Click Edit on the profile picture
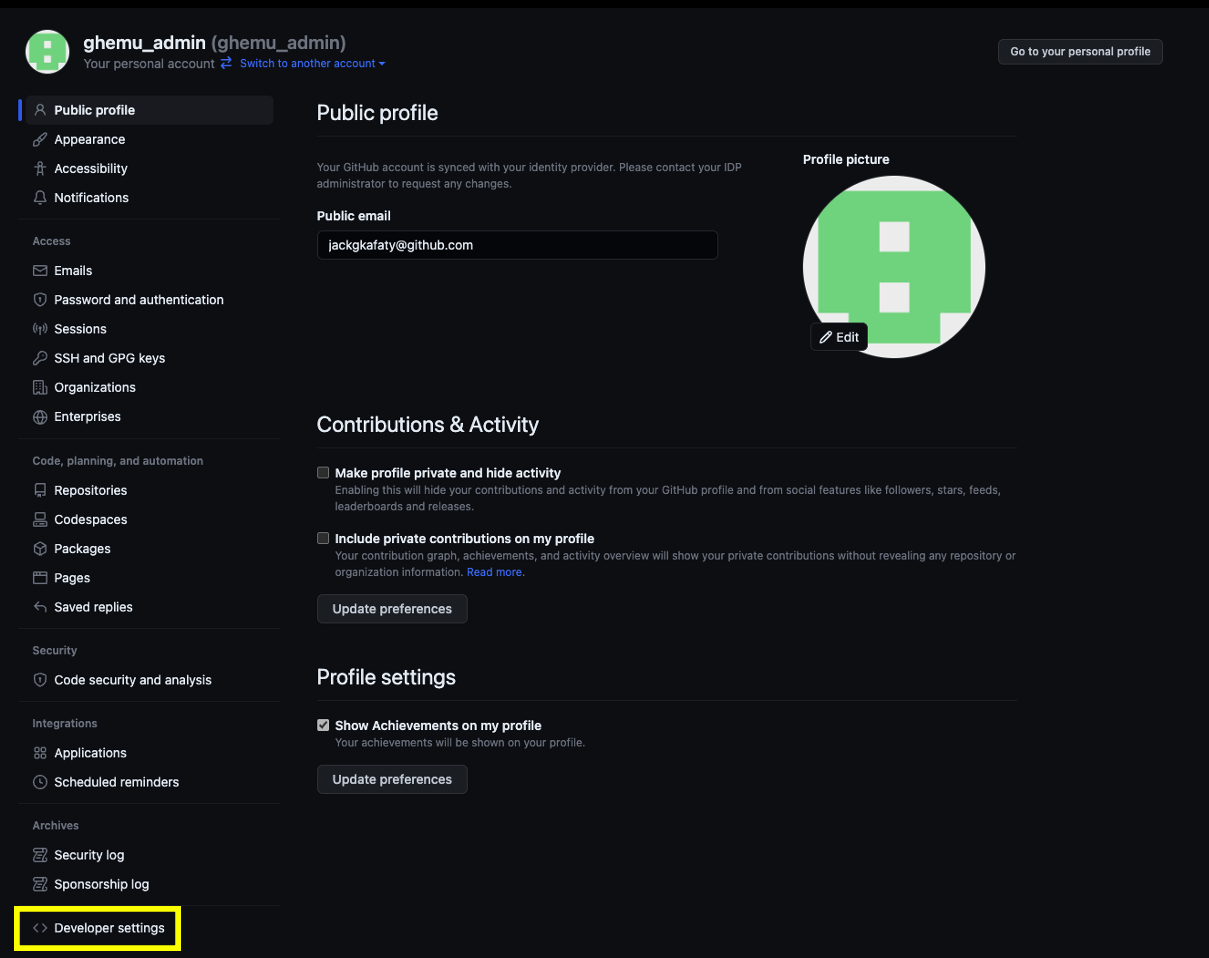Image resolution: width=1209 pixels, height=958 pixels. 839,337
